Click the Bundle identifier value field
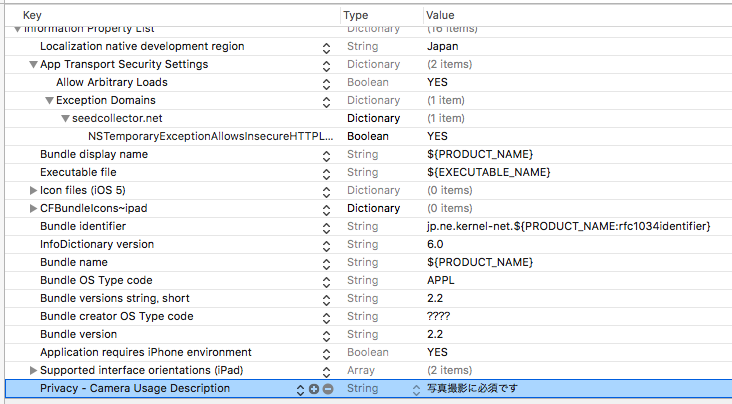Image resolution: width=732 pixels, height=404 pixels. point(567,227)
